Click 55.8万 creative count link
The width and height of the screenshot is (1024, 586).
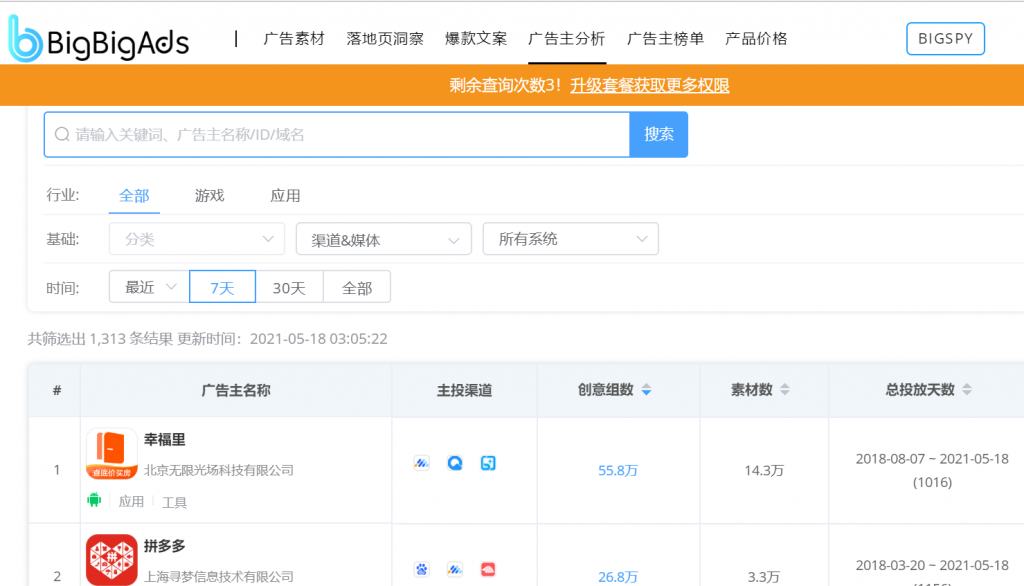coord(618,470)
